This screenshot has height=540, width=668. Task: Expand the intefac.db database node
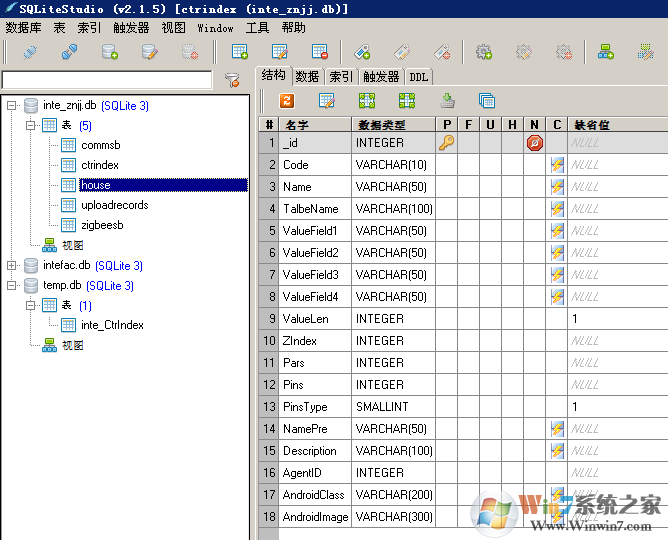[x=12, y=265]
